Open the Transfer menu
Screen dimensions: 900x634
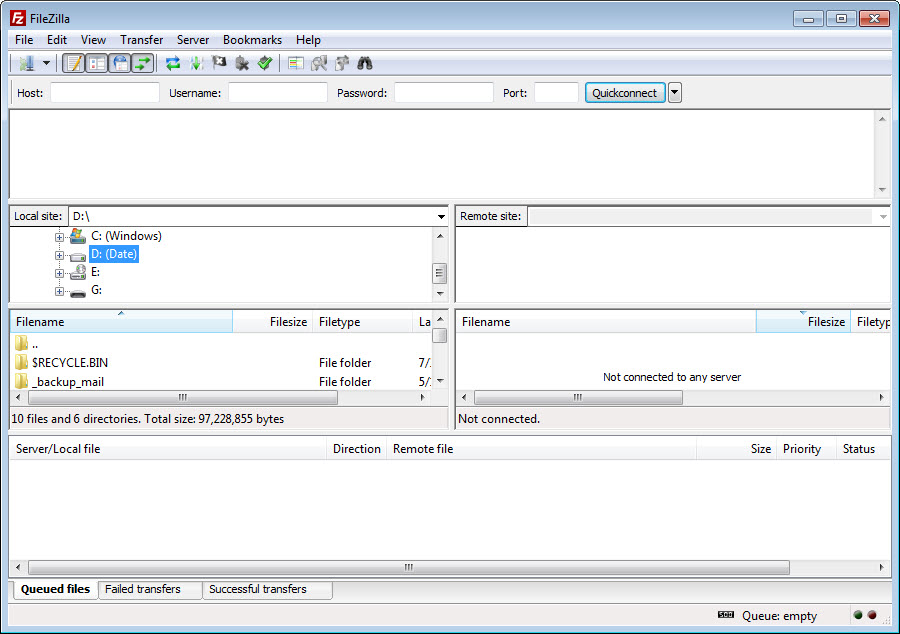tap(141, 40)
